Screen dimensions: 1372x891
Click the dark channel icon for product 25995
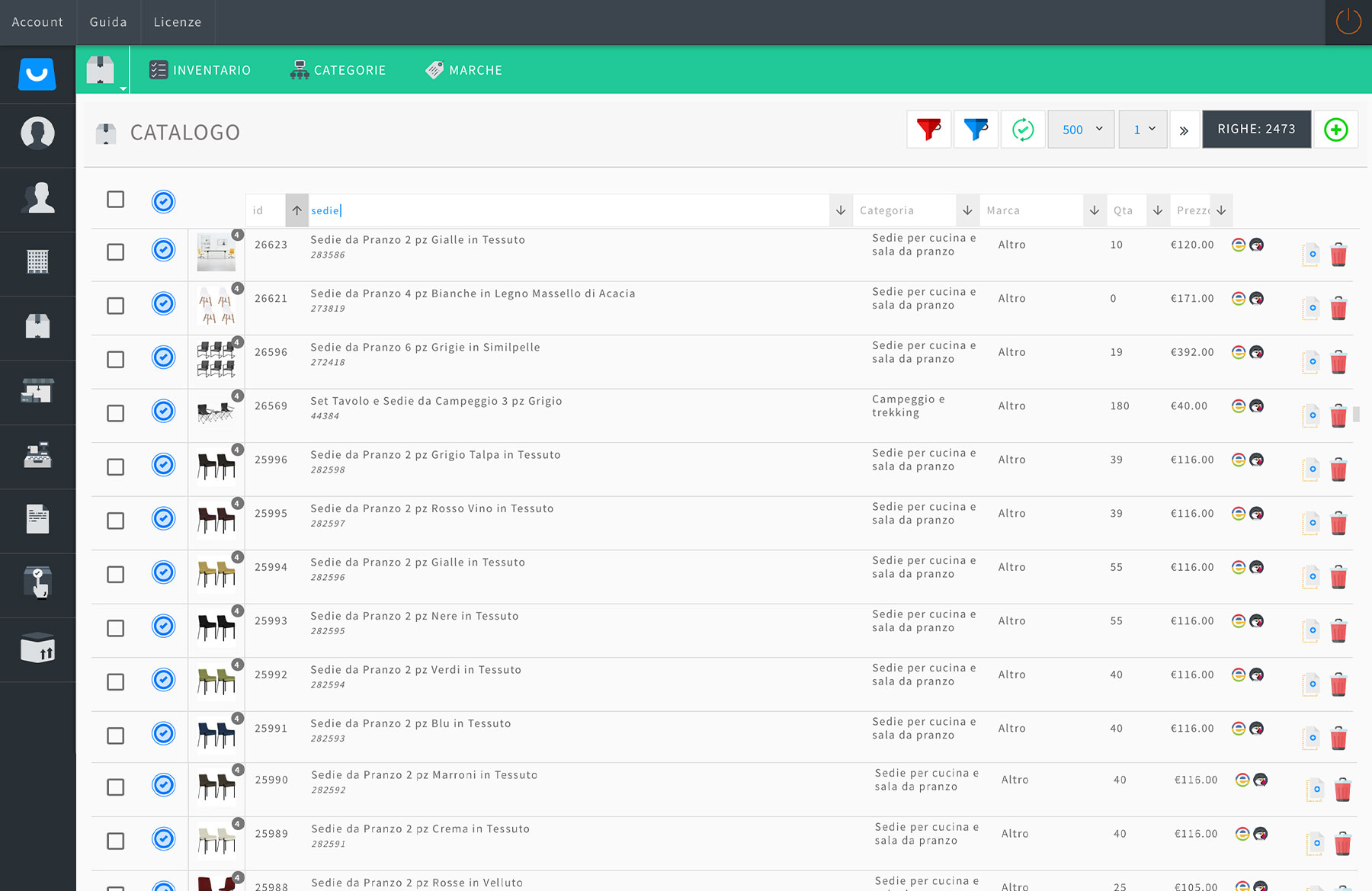coord(1257,513)
